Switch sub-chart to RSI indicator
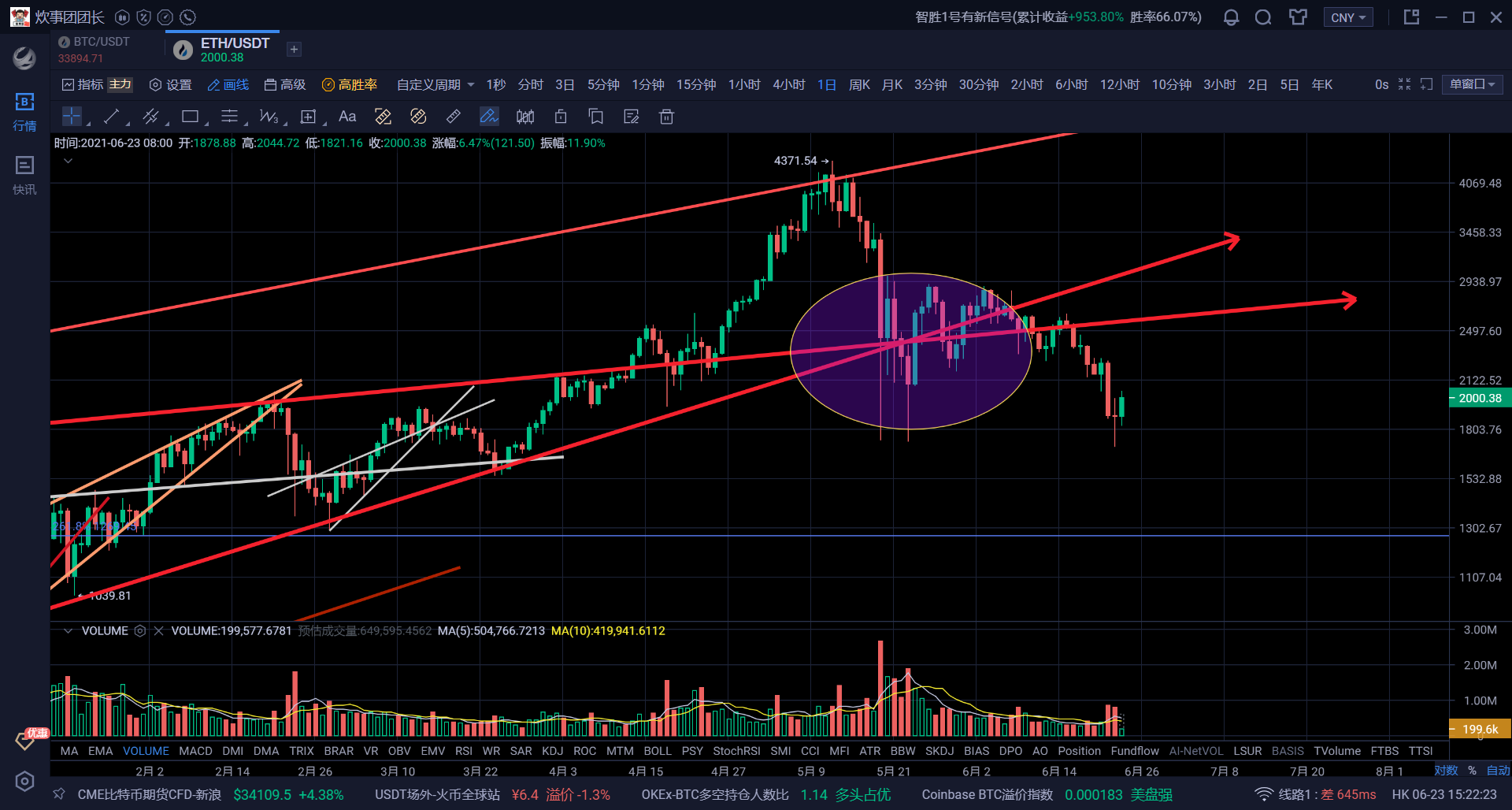The width and height of the screenshot is (1512, 810). click(464, 751)
